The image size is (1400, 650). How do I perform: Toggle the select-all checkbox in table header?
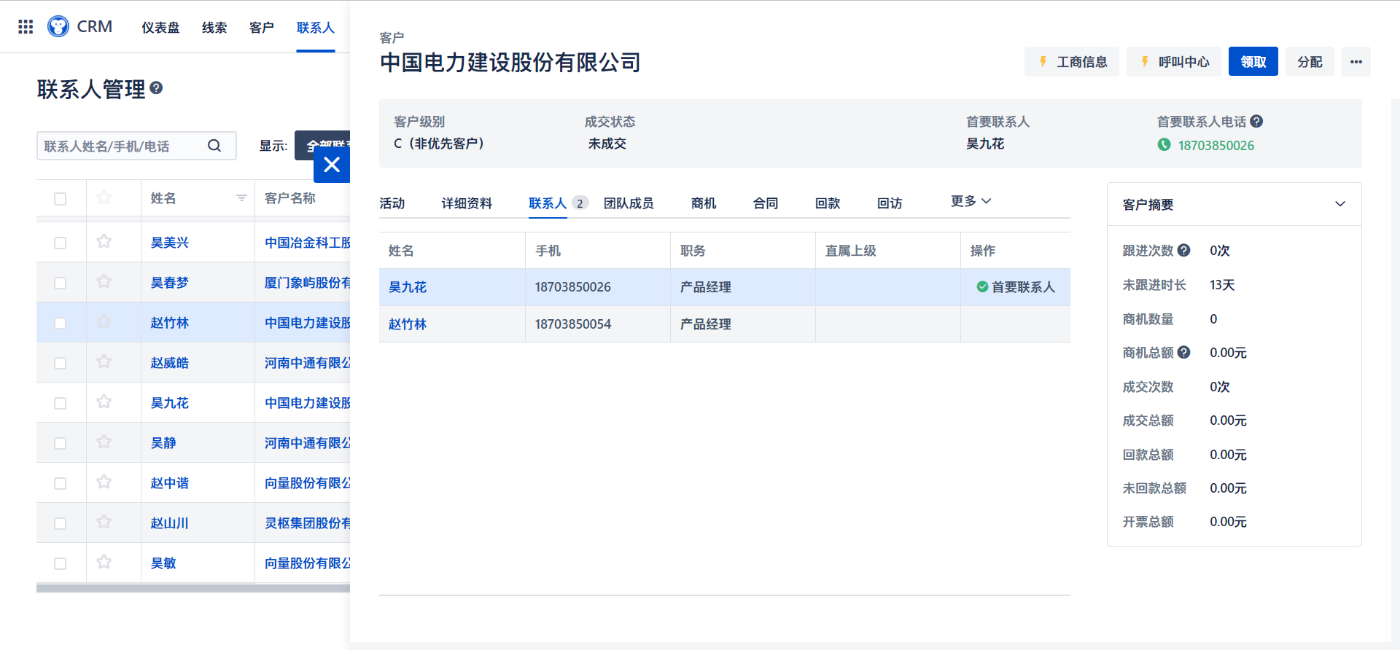(x=60, y=199)
